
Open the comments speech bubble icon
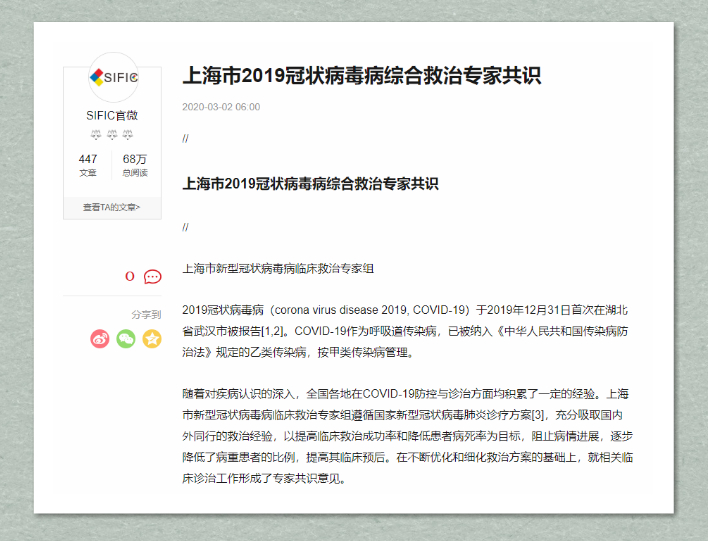[152, 276]
